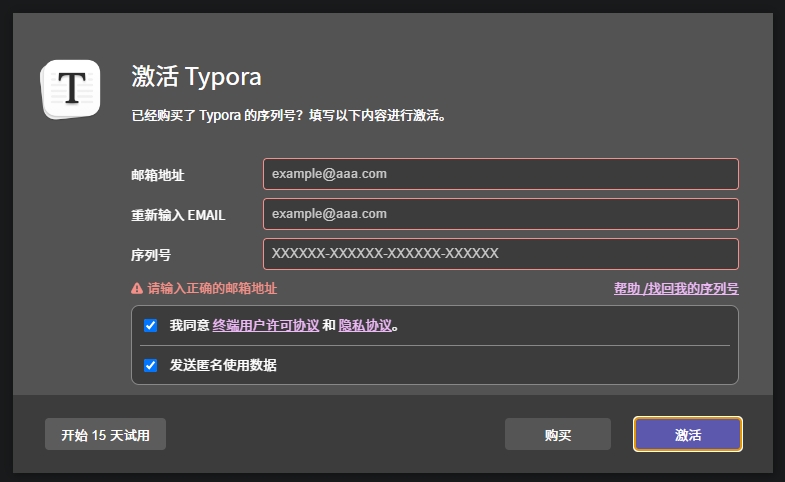
Task: Select the 购买 button
Action: [x=558, y=434]
